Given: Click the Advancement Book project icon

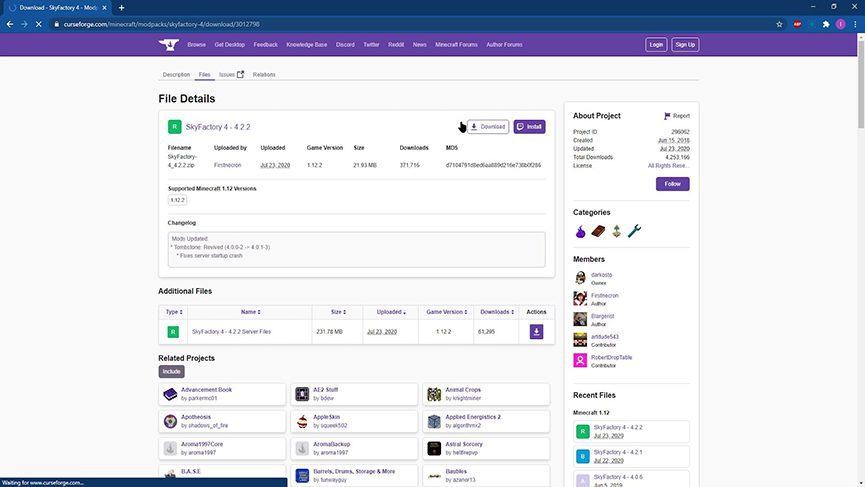Looking at the screenshot, I should coord(170,394).
